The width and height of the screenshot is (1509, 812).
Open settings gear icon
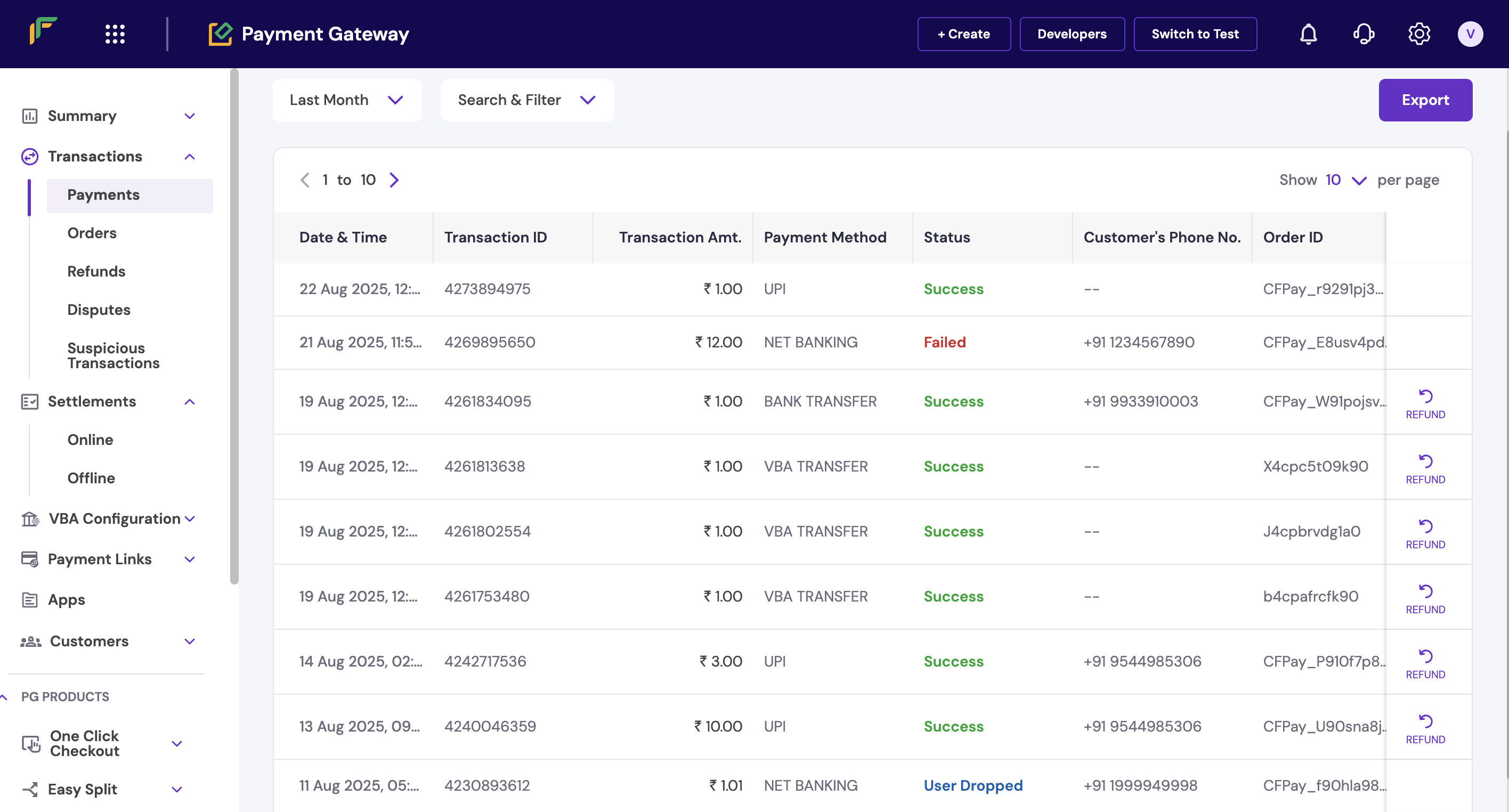tap(1419, 34)
